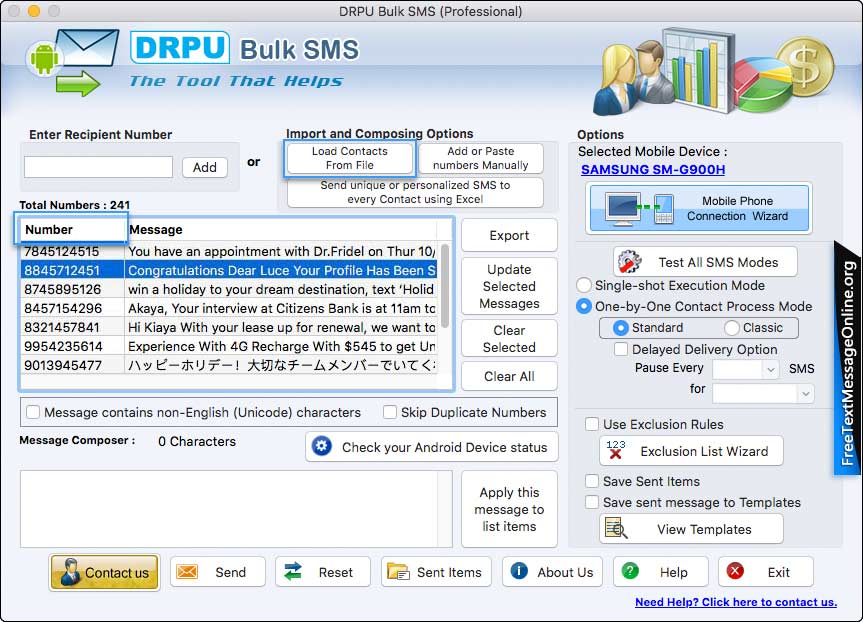Select the row with number 8321457841

pos(230,327)
